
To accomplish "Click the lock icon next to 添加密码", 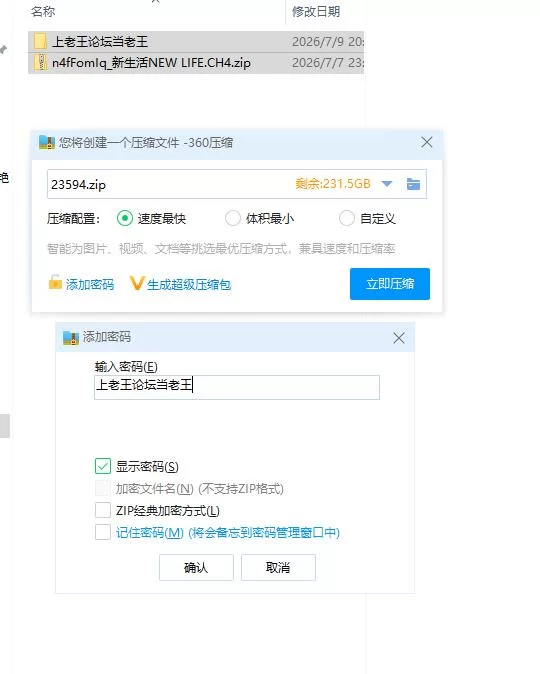I will pos(55,282).
